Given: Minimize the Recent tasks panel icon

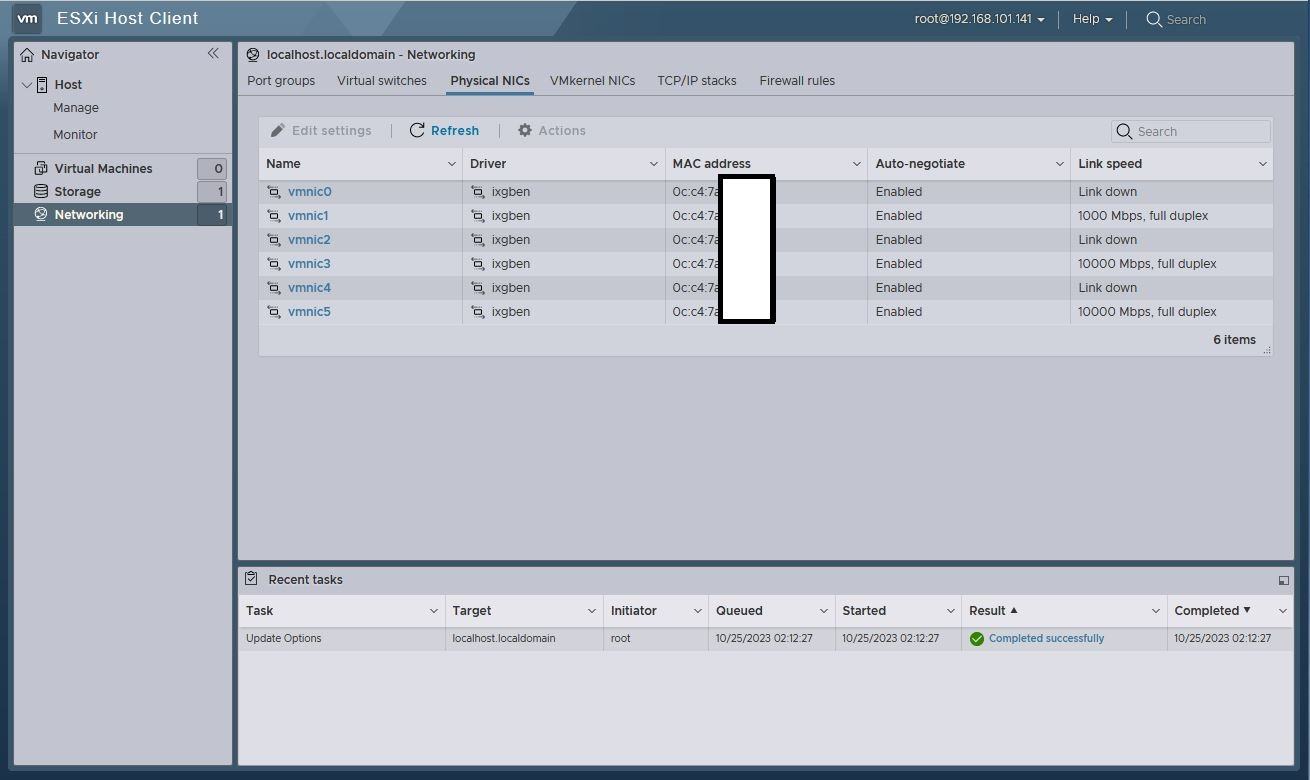Looking at the screenshot, I should 1283,580.
